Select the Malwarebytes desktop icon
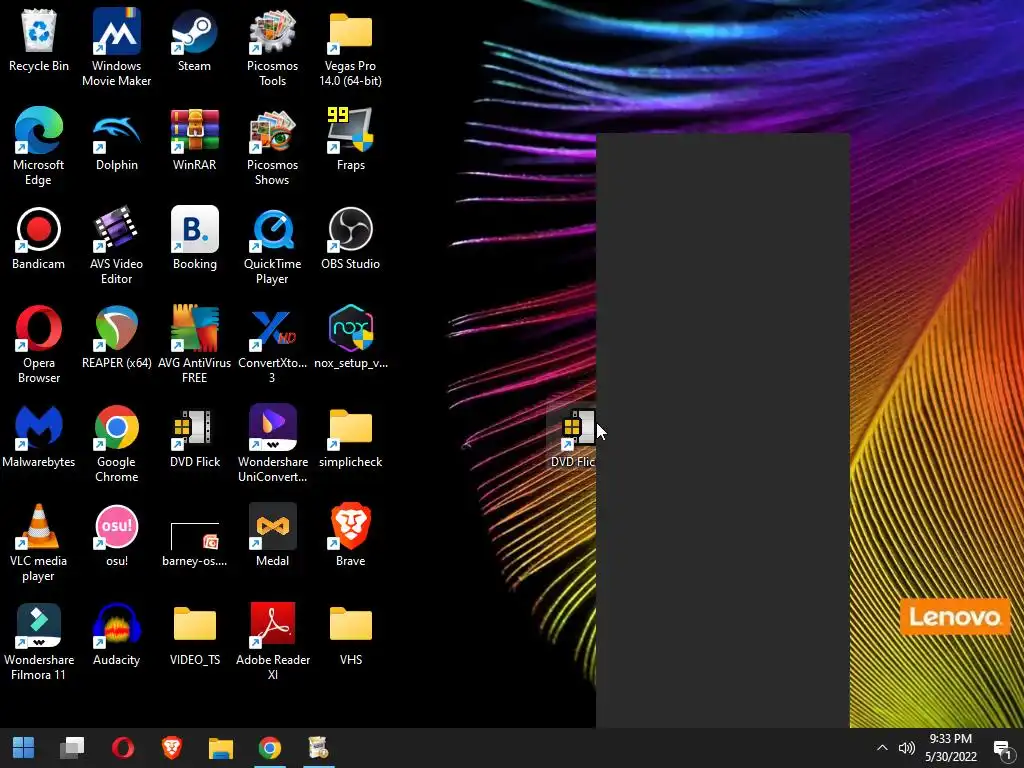 click(39, 436)
